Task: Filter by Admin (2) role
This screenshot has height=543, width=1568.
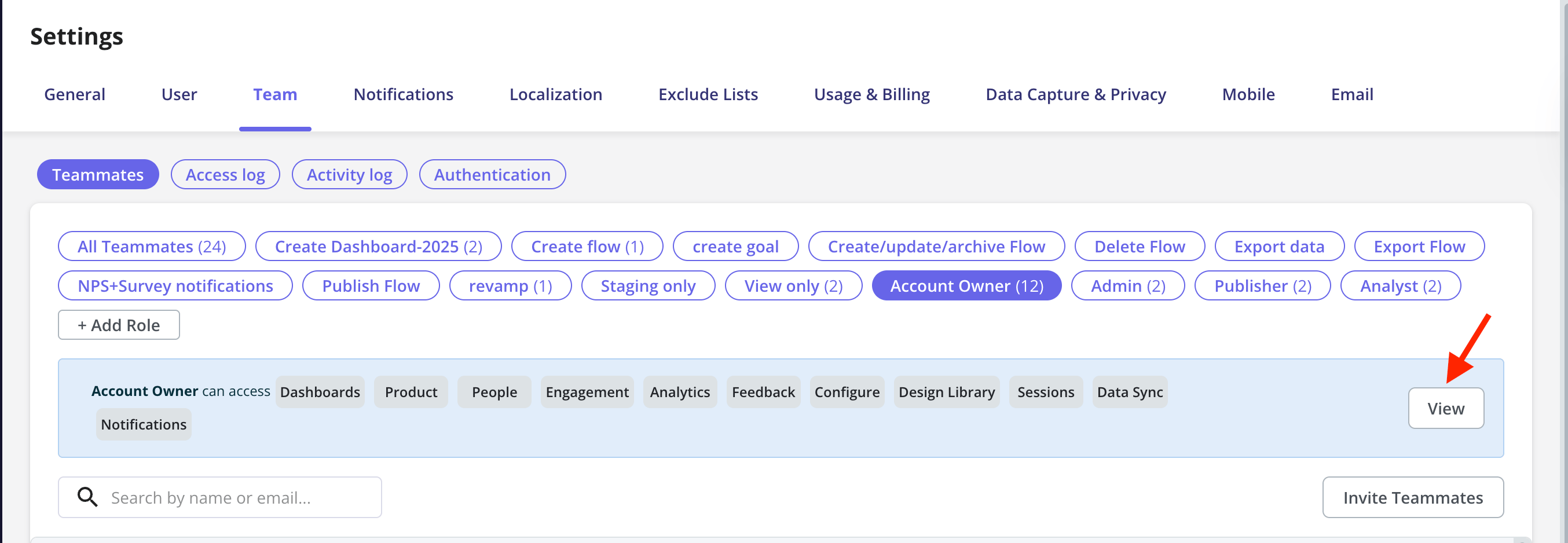Action: coord(1128,285)
